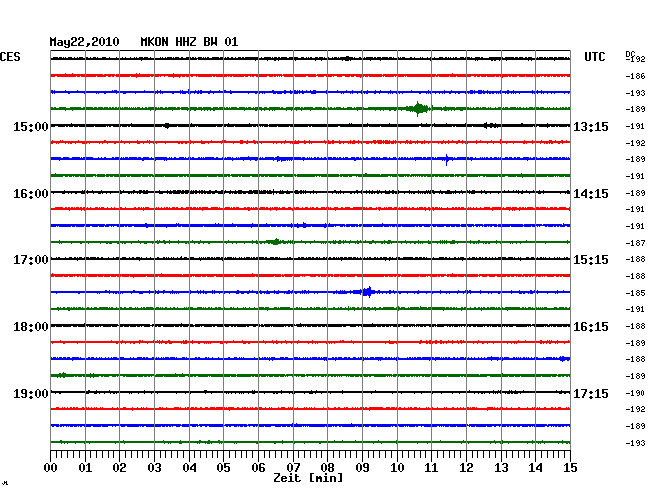Select the DC offset value -190
The image size is (650, 494).
635,393
